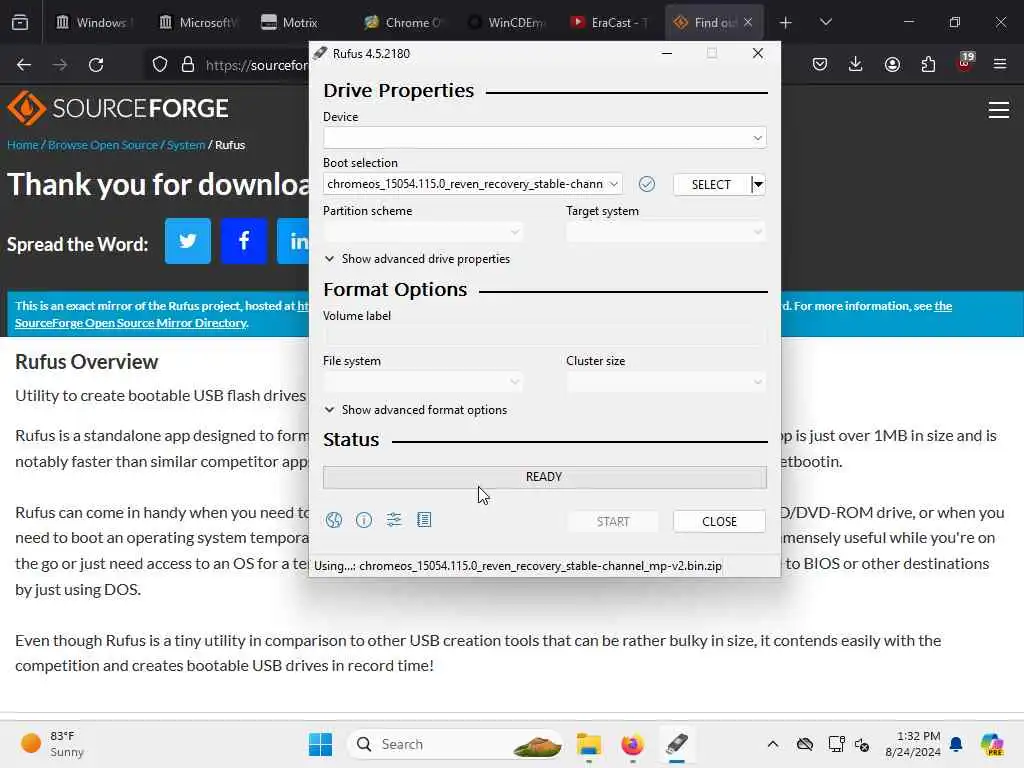The image size is (1024, 768).
Task: Go back with the browser back arrow
Action: pos(24,65)
